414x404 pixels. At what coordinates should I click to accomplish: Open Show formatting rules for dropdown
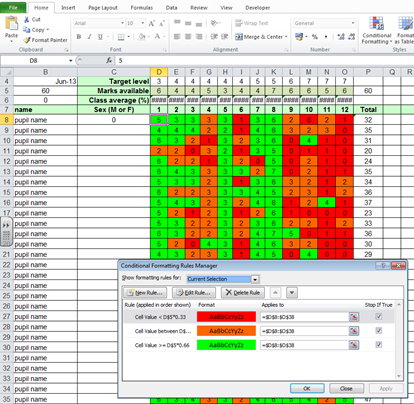(255, 279)
